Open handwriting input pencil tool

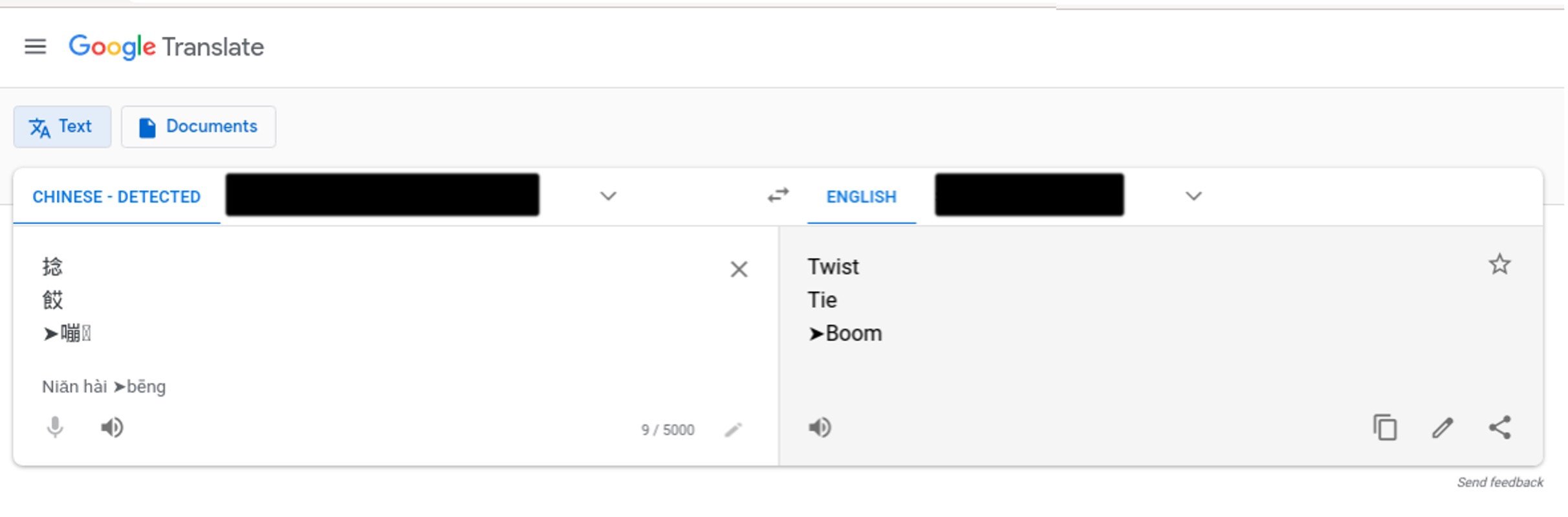coord(733,430)
